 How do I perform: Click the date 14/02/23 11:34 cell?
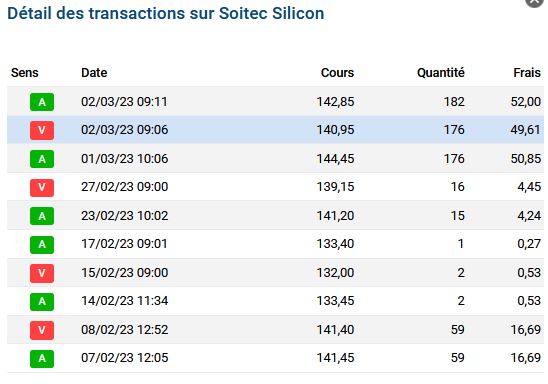pyautogui.click(x=125, y=301)
